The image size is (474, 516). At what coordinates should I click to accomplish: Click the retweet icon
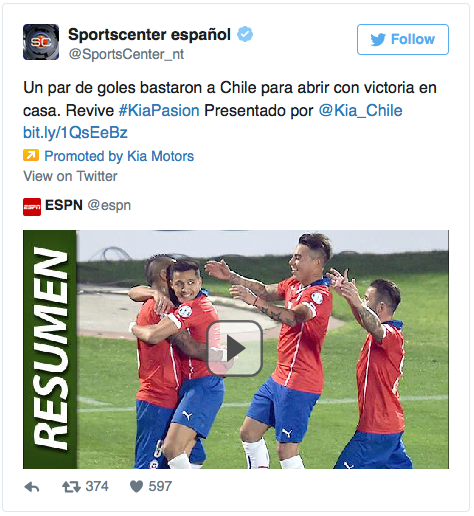click(71, 487)
